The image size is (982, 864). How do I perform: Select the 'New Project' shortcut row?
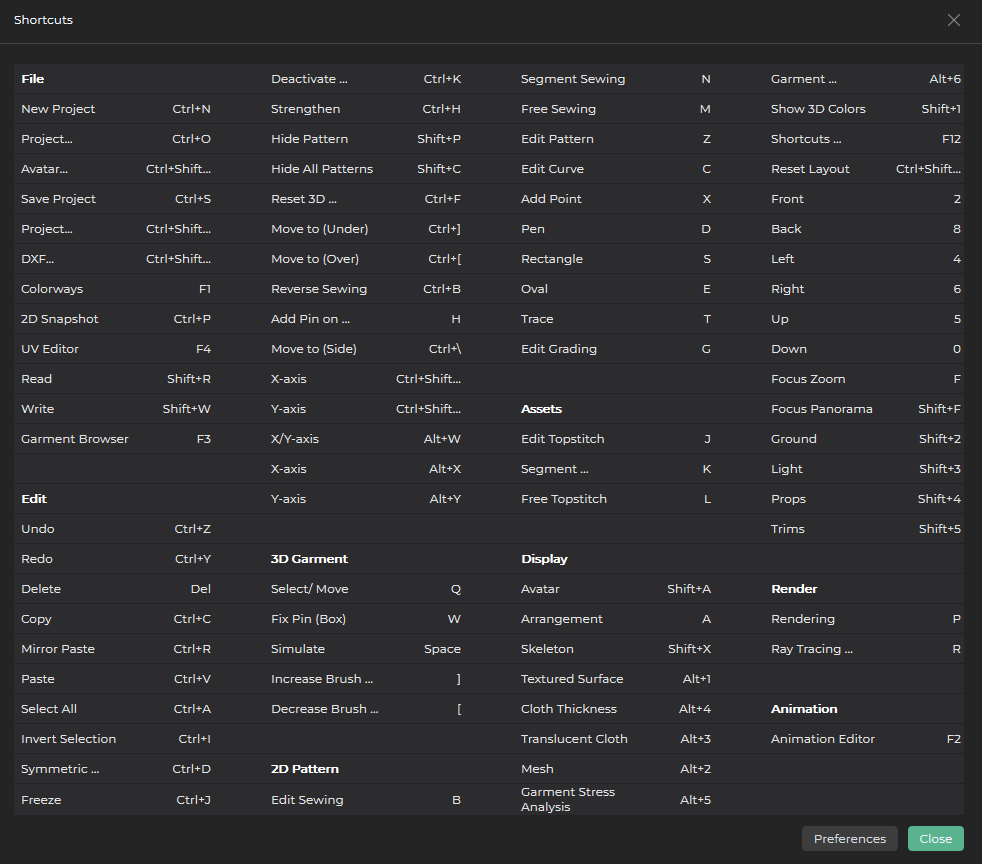point(116,109)
